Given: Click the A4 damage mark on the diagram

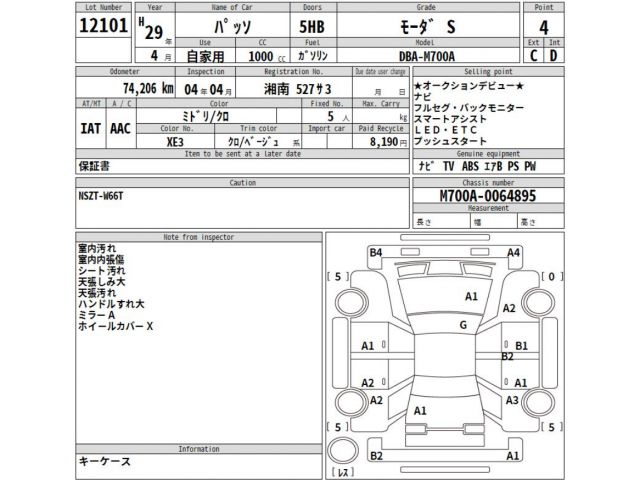Looking at the screenshot, I should click(513, 253).
